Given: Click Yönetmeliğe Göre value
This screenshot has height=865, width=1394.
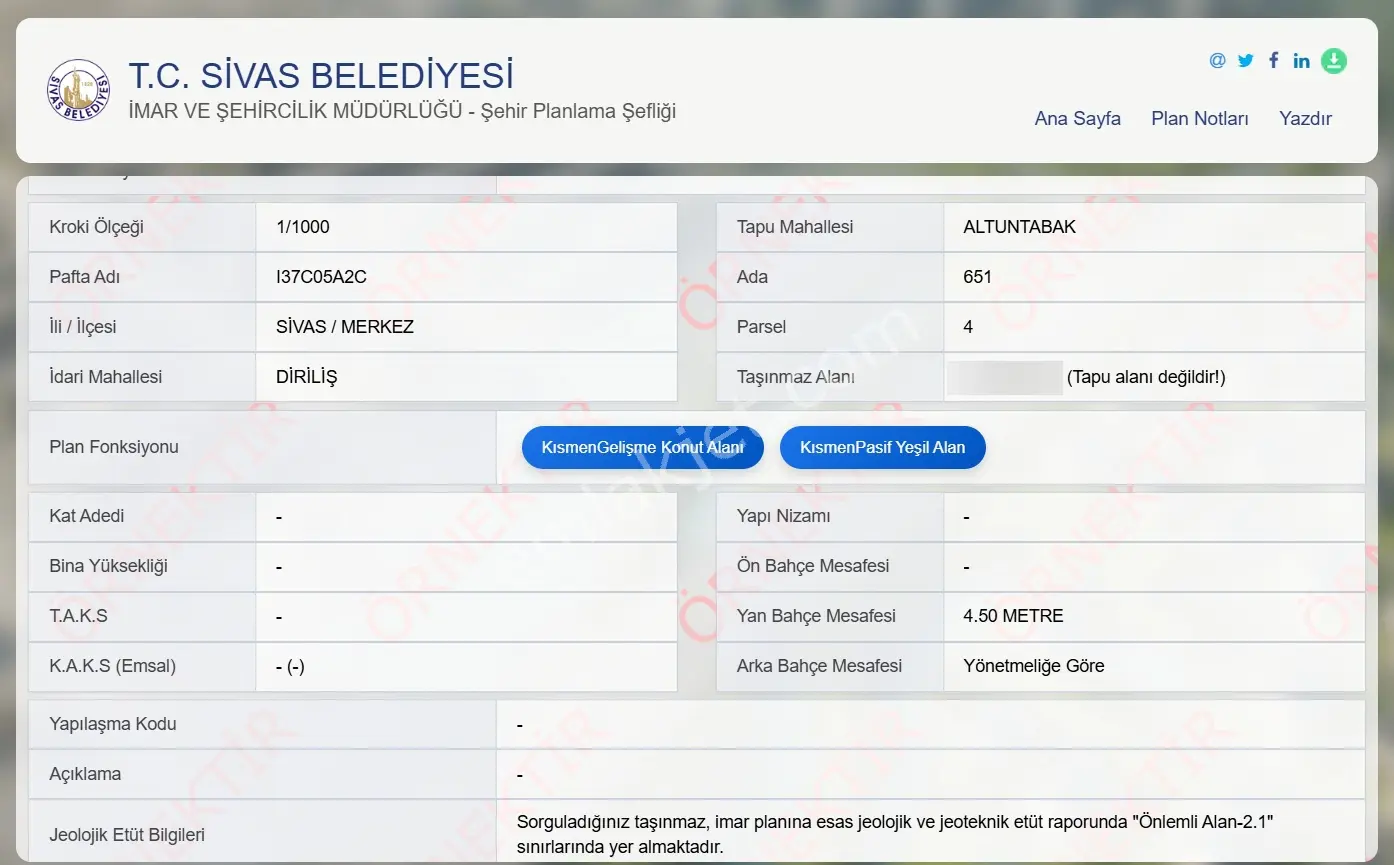Looking at the screenshot, I should pyautogui.click(x=1034, y=666).
